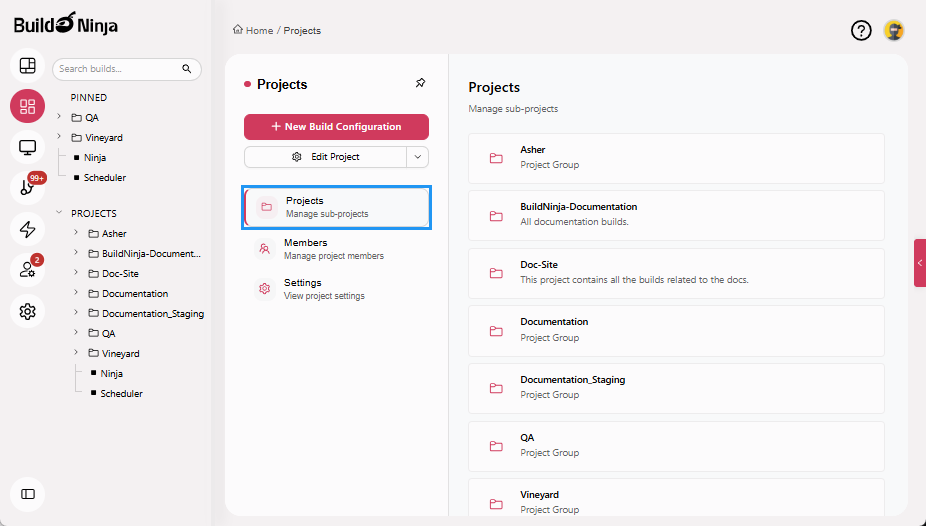Open the Vineyard project card
926x526 pixels.
pos(676,497)
